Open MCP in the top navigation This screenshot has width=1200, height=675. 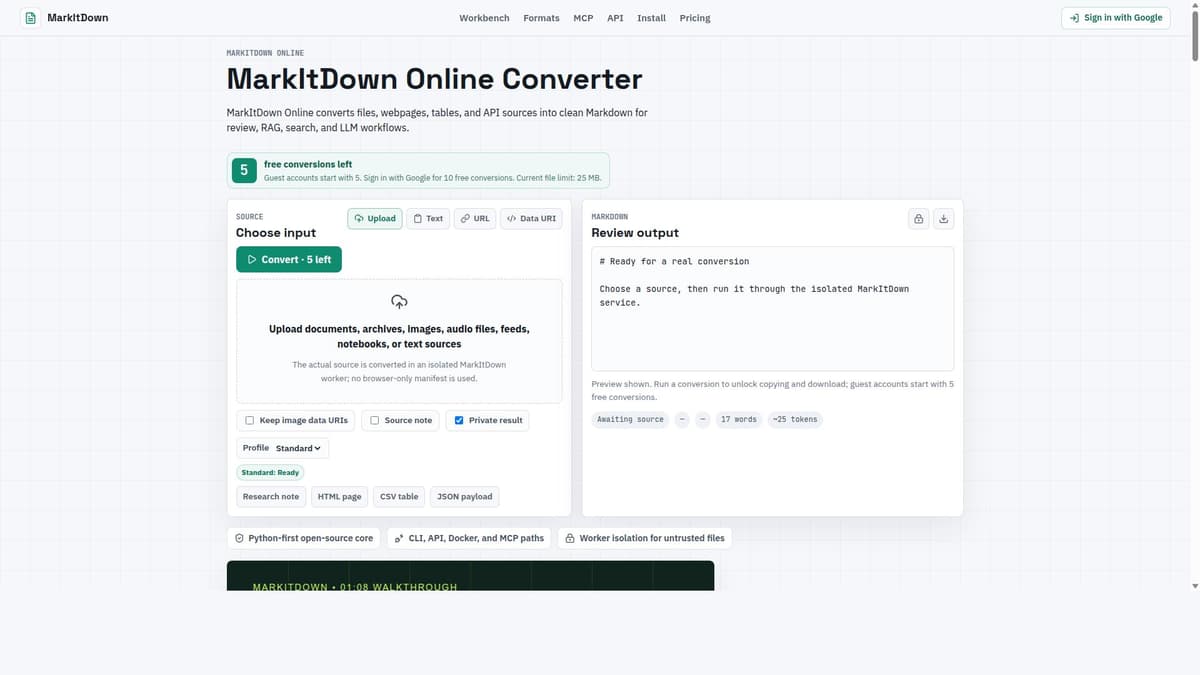[x=583, y=18]
